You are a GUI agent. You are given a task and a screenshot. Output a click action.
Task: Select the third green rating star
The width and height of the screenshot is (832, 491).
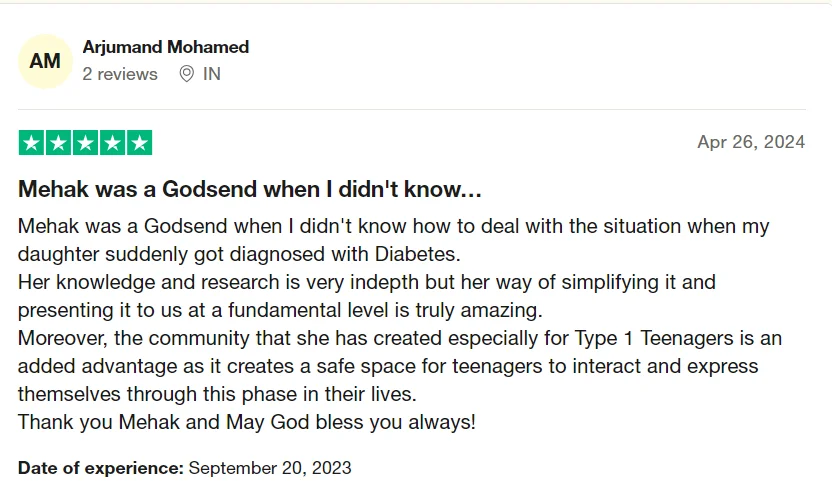(x=85, y=143)
